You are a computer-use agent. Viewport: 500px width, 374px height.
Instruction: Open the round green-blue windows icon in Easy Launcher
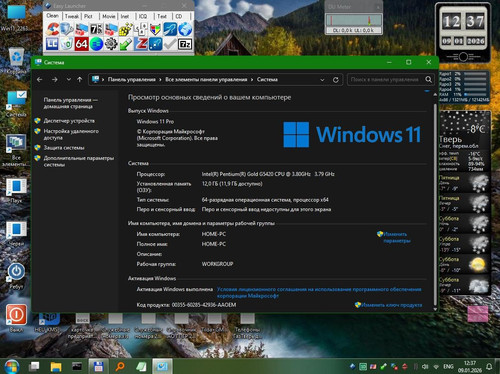[96, 44]
